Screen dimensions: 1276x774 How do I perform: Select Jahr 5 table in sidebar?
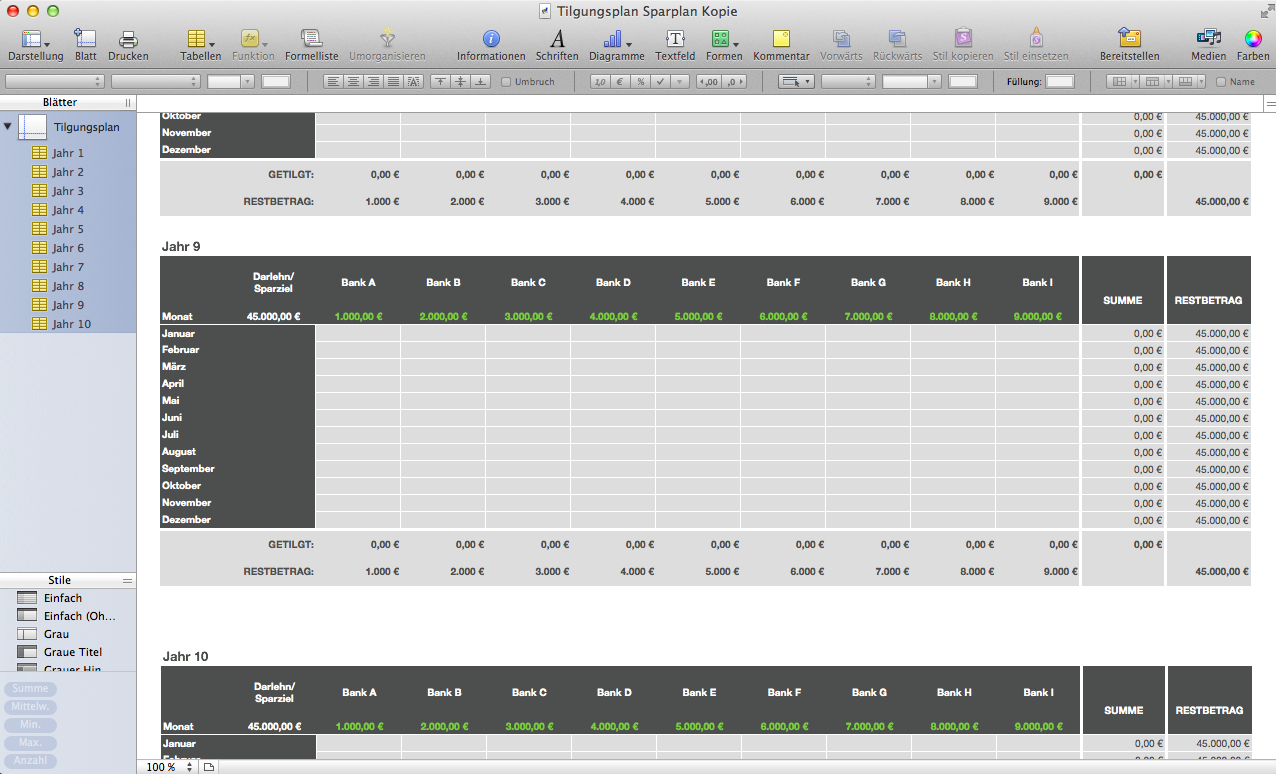tap(68, 229)
